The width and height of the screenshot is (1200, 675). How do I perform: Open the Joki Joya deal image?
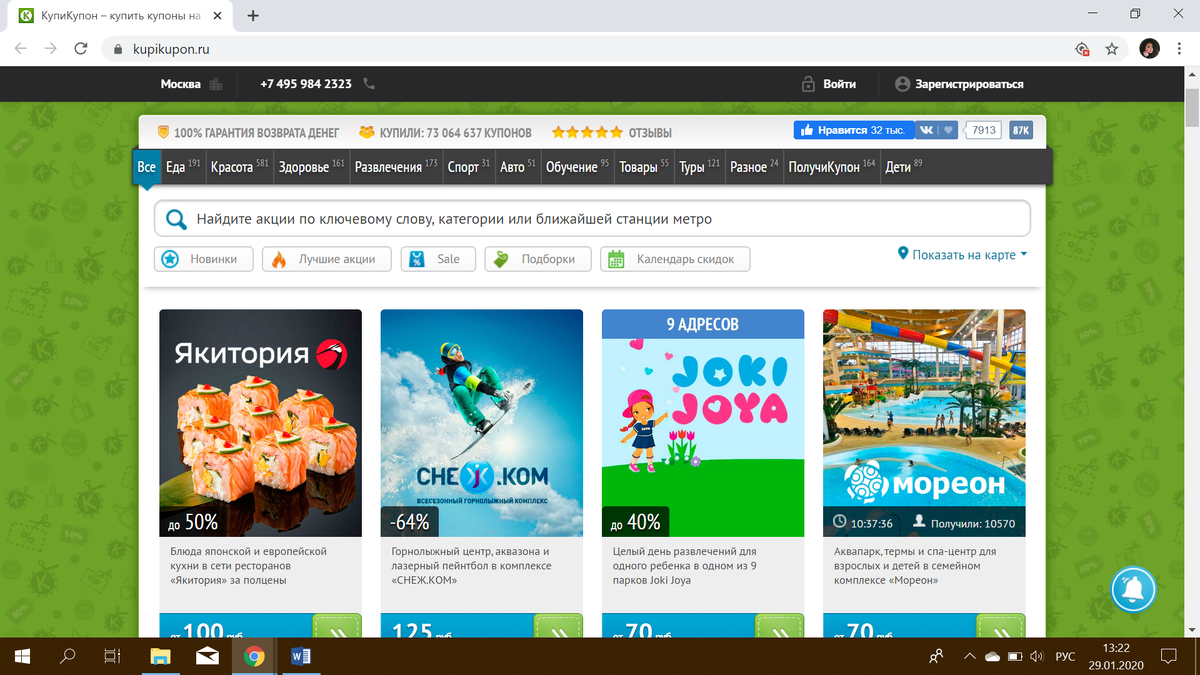click(703, 423)
